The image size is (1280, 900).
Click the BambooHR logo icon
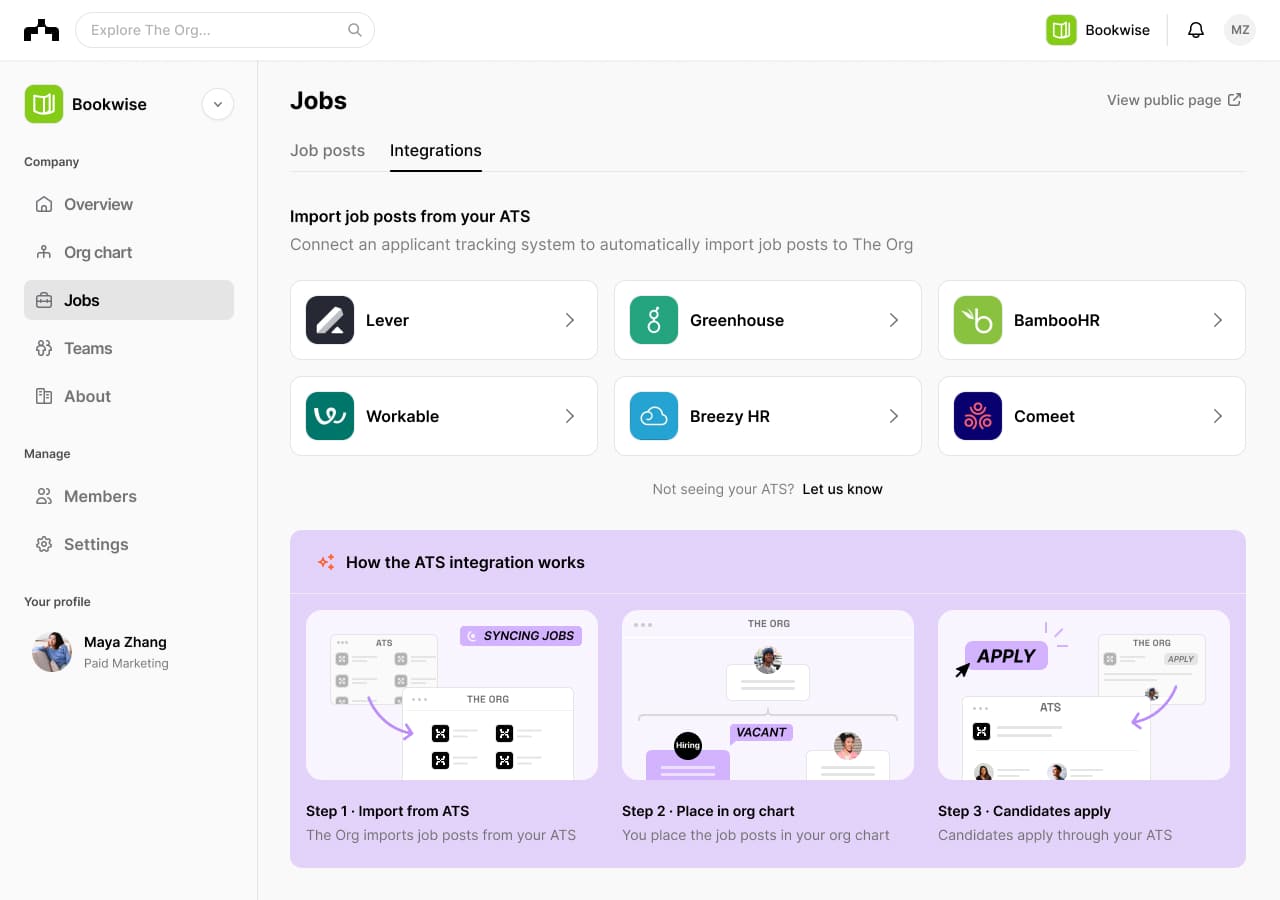pyautogui.click(x=978, y=320)
